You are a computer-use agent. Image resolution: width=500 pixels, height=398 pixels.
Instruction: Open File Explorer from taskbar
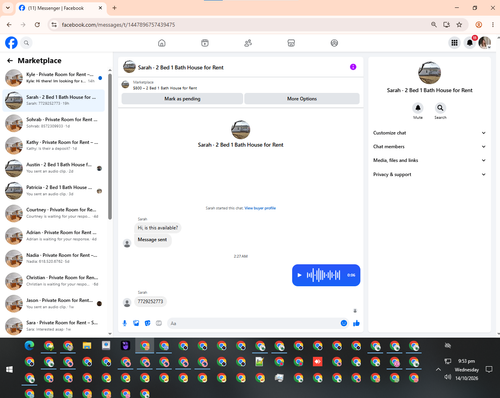pyautogui.click(x=87, y=346)
